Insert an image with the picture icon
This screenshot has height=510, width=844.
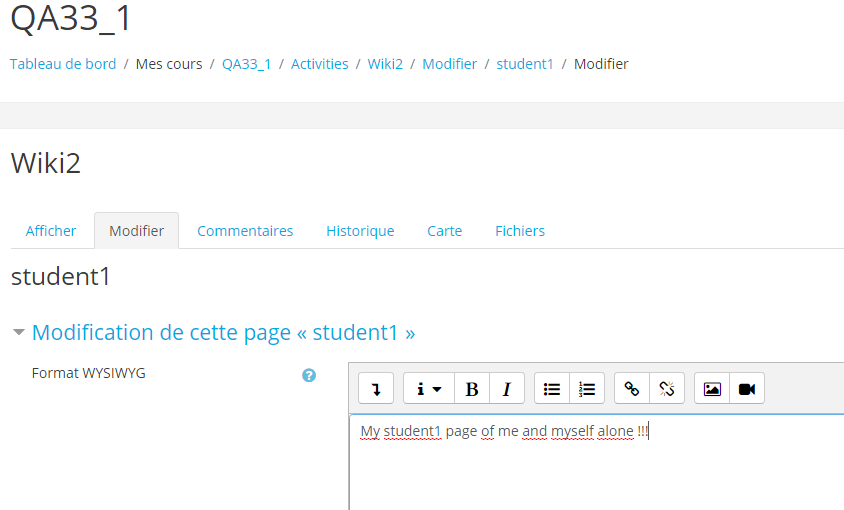pyautogui.click(x=712, y=388)
